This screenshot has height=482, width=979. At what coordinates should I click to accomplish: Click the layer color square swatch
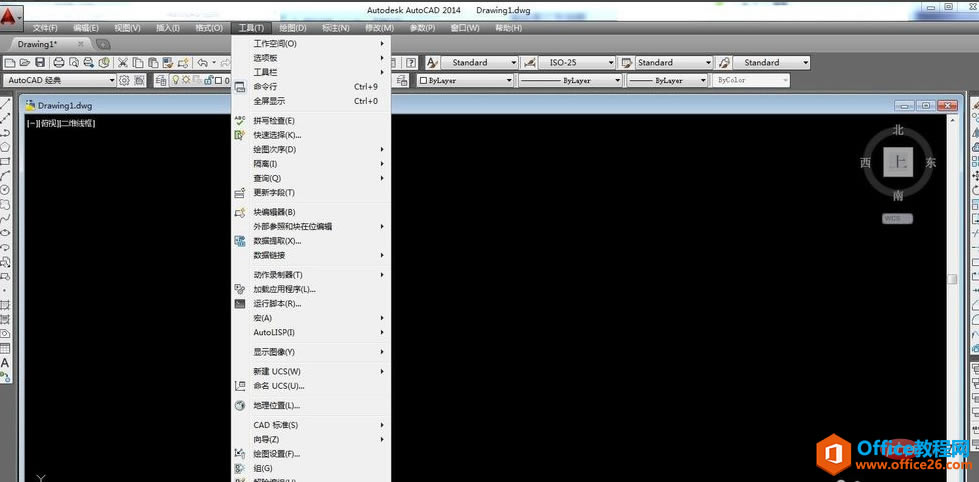219,80
